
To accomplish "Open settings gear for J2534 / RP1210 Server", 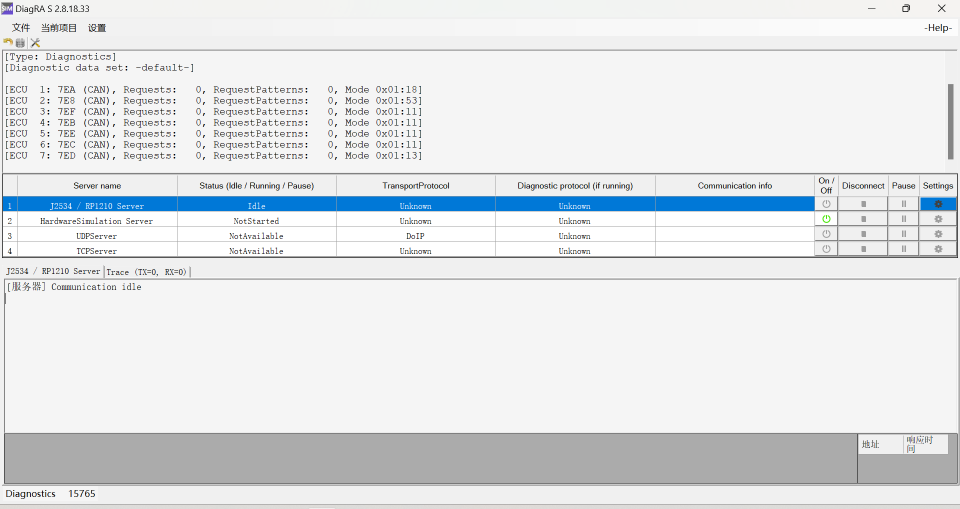I will [938, 204].
